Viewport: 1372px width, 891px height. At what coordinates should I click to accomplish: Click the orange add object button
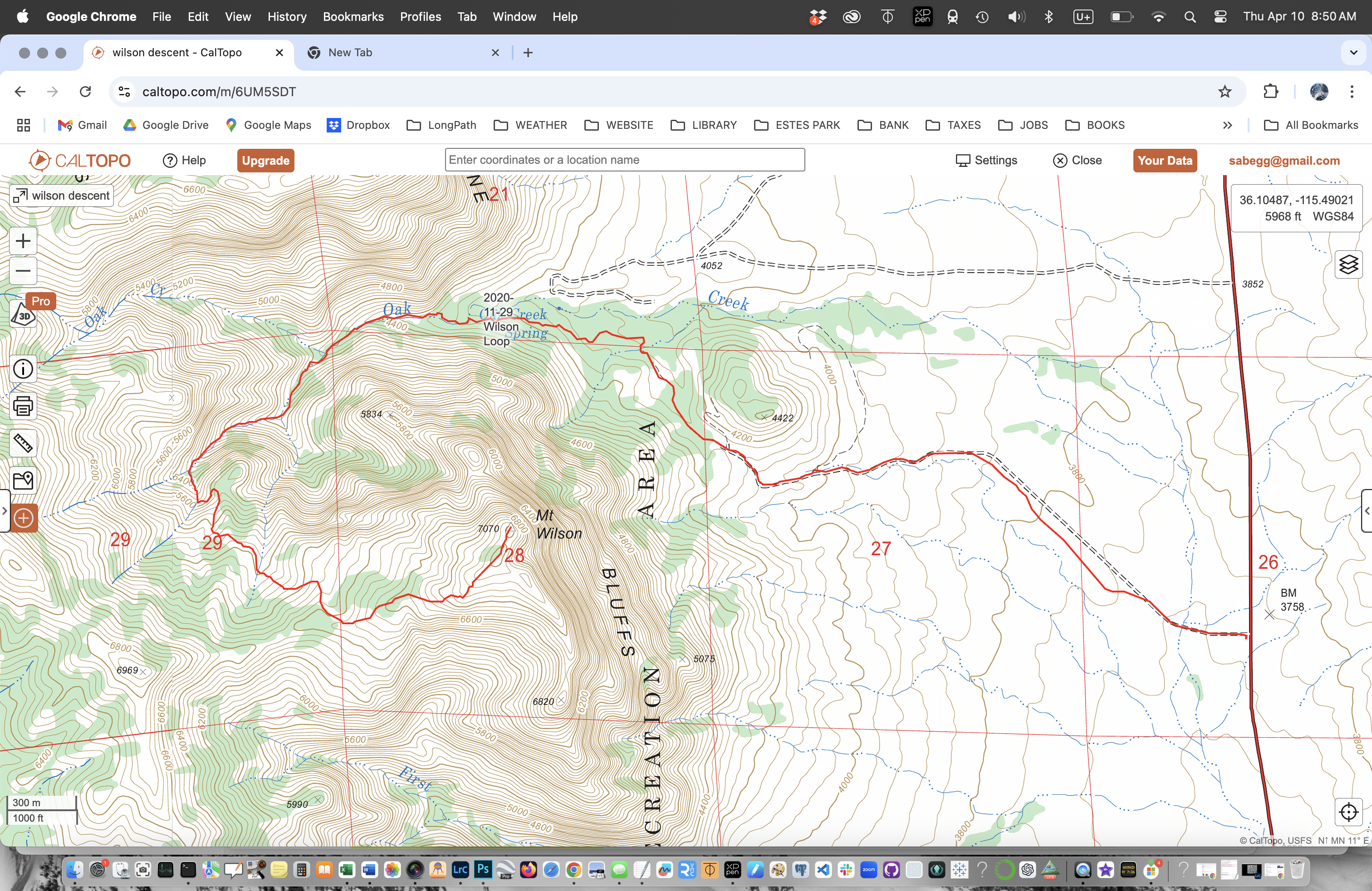pyautogui.click(x=23, y=518)
